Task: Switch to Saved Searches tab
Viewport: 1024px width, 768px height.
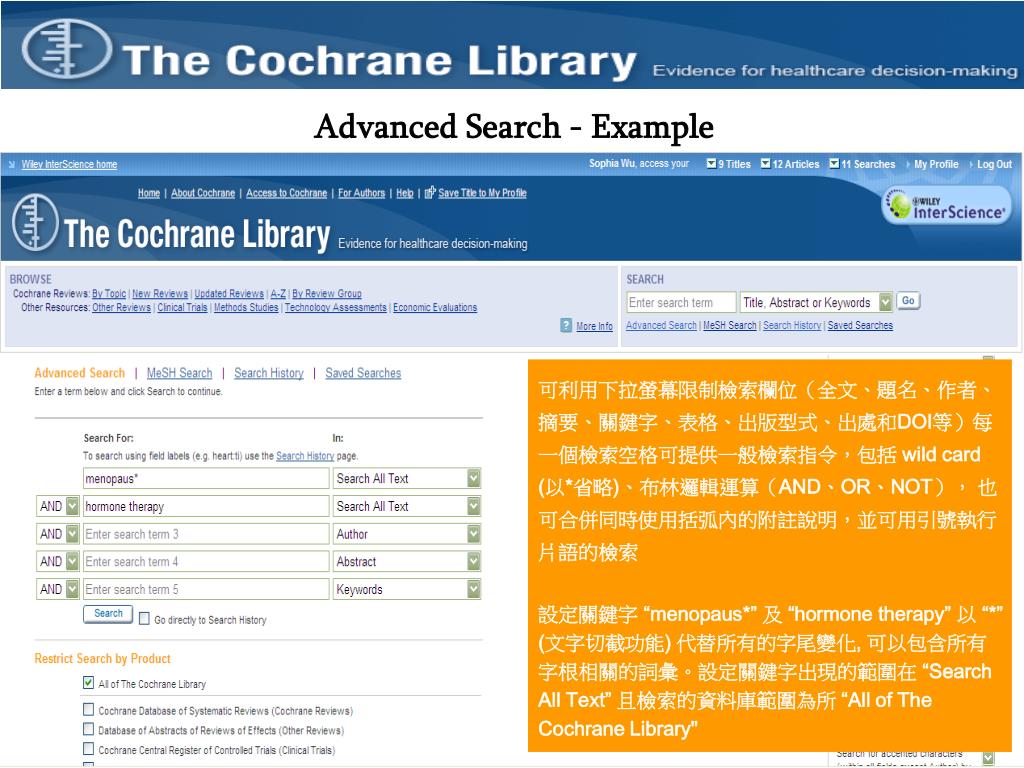Action: 363,373
